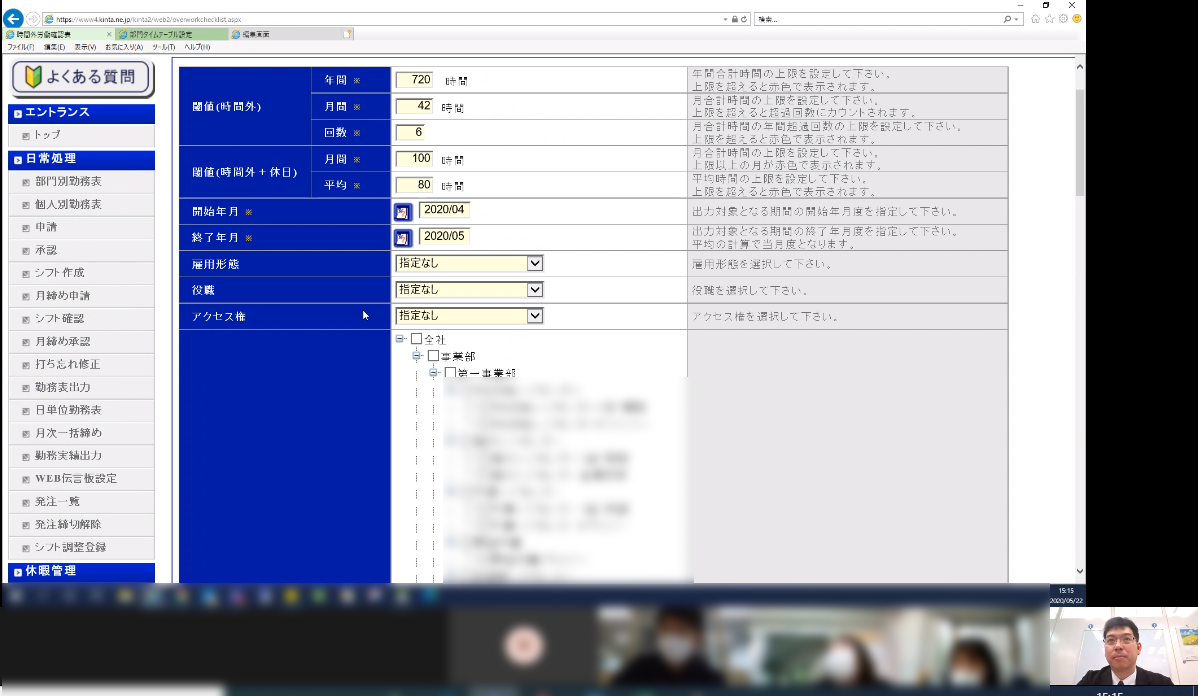1198x696 pixels.
Task: Open the browser home icon
Action: tap(1035, 18)
